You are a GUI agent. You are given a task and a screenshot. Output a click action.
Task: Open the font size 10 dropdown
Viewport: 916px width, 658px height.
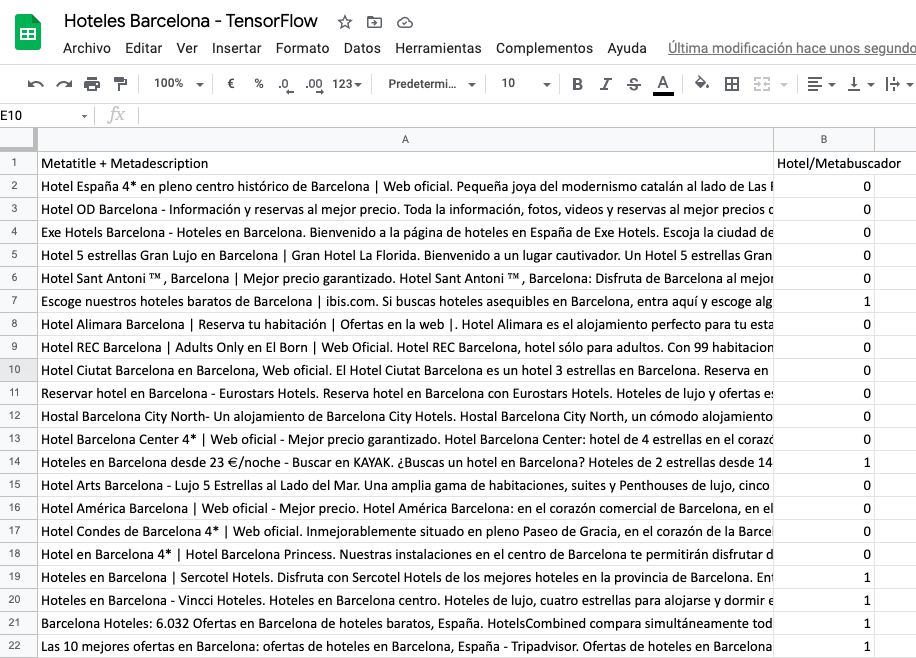[525, 84]
